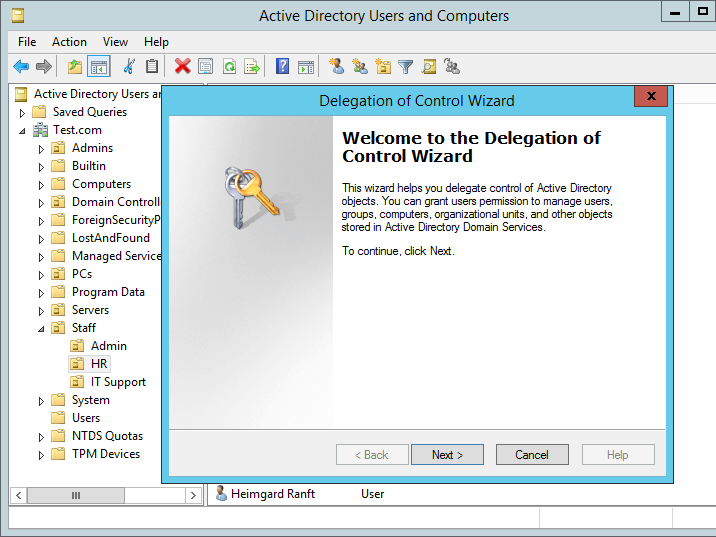Click the Export List toolbar icon

(x=252, y=67)
